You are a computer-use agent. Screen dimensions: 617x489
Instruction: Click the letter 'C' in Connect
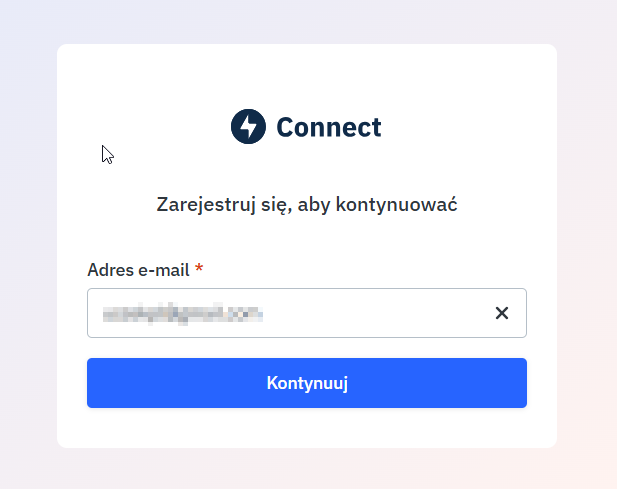(x=286, y=127)
